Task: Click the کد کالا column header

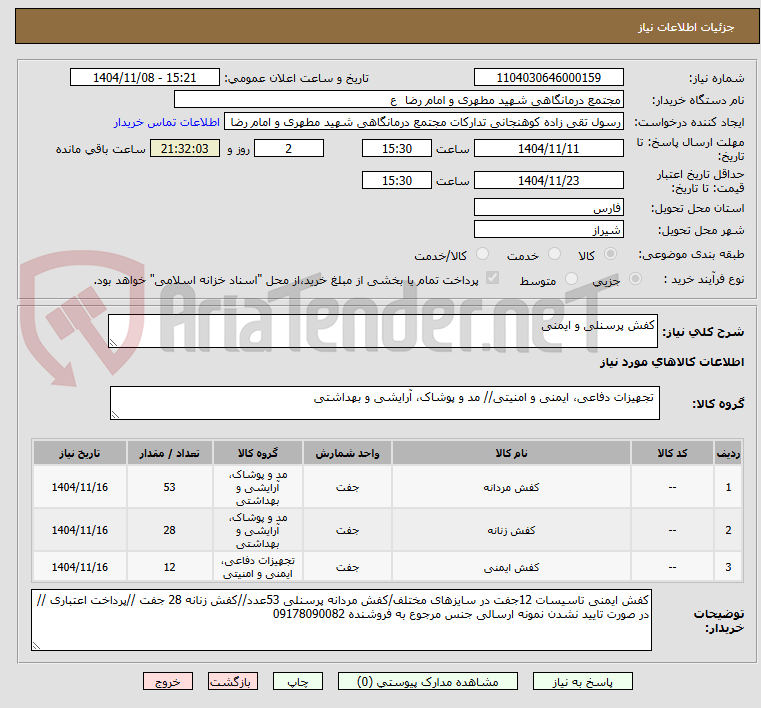Action: click(x=672, y=453)
